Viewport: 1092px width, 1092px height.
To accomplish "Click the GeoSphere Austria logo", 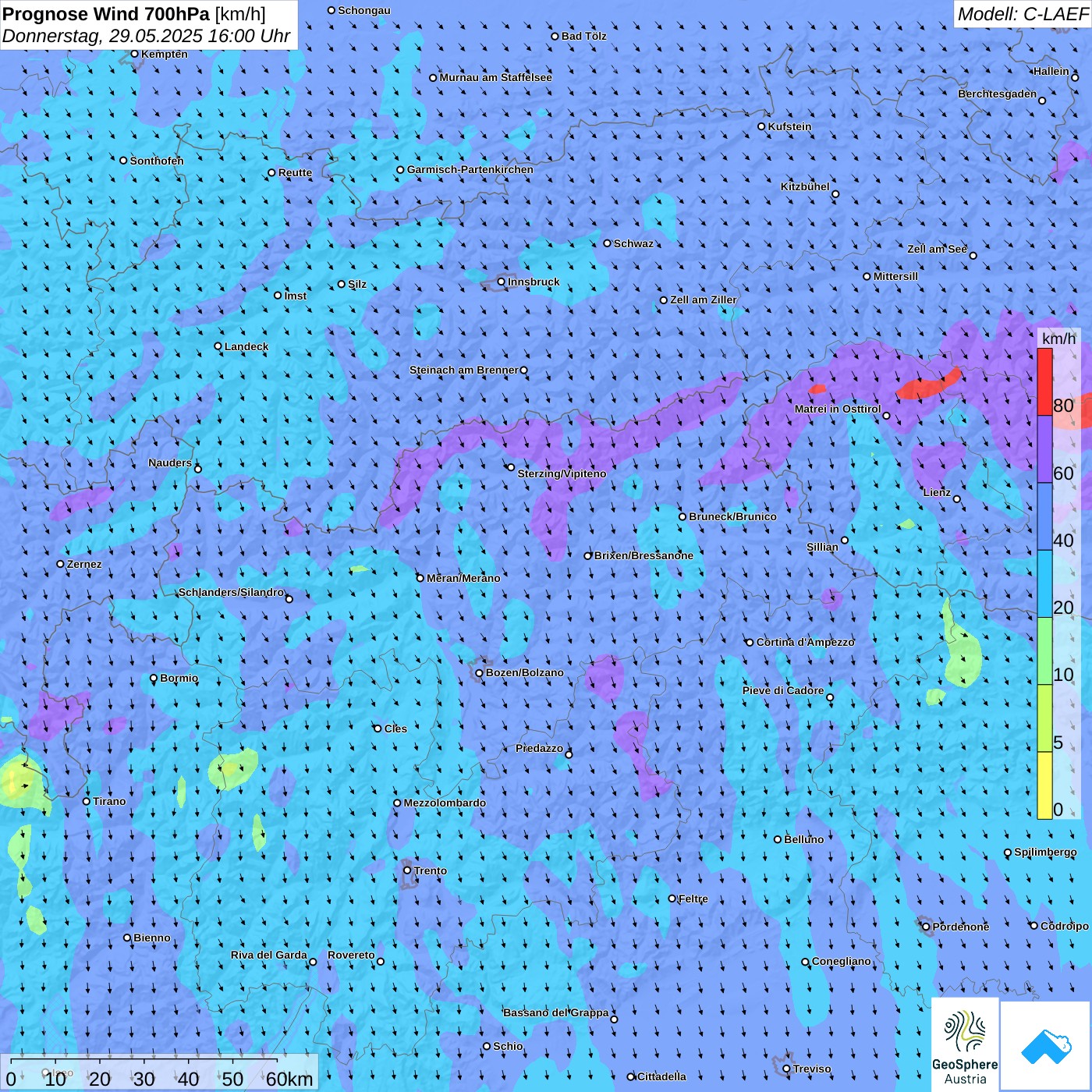I will pyautogui.click(x=965, y=1044).
